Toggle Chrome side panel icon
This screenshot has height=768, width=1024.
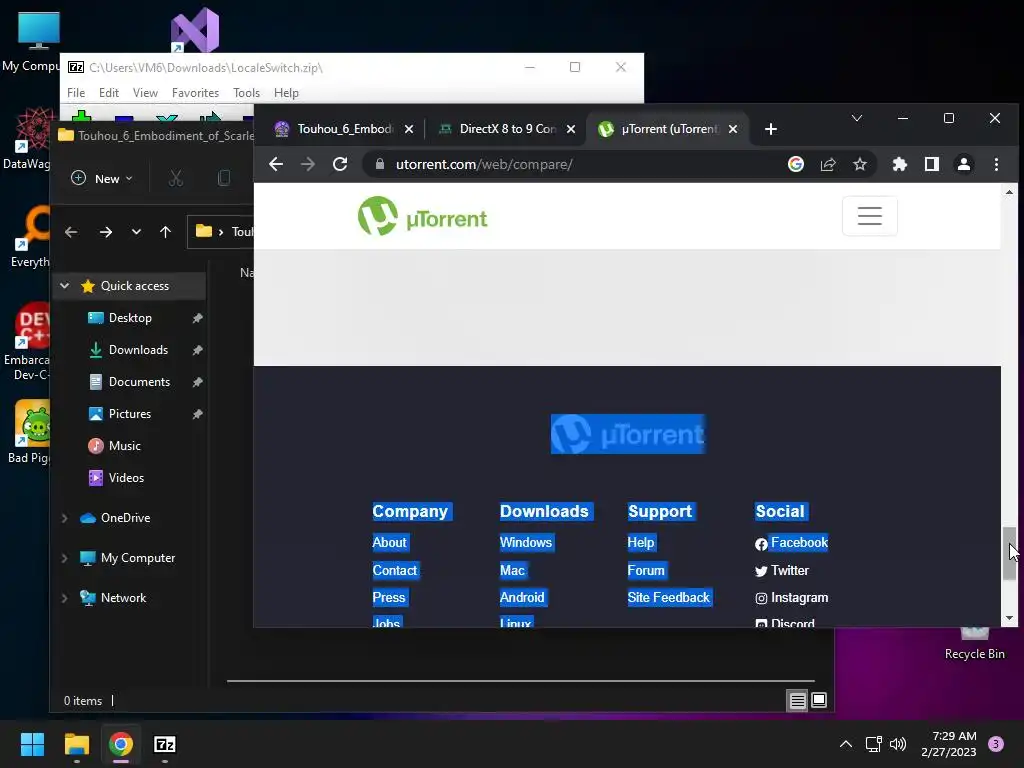[932, 164]
